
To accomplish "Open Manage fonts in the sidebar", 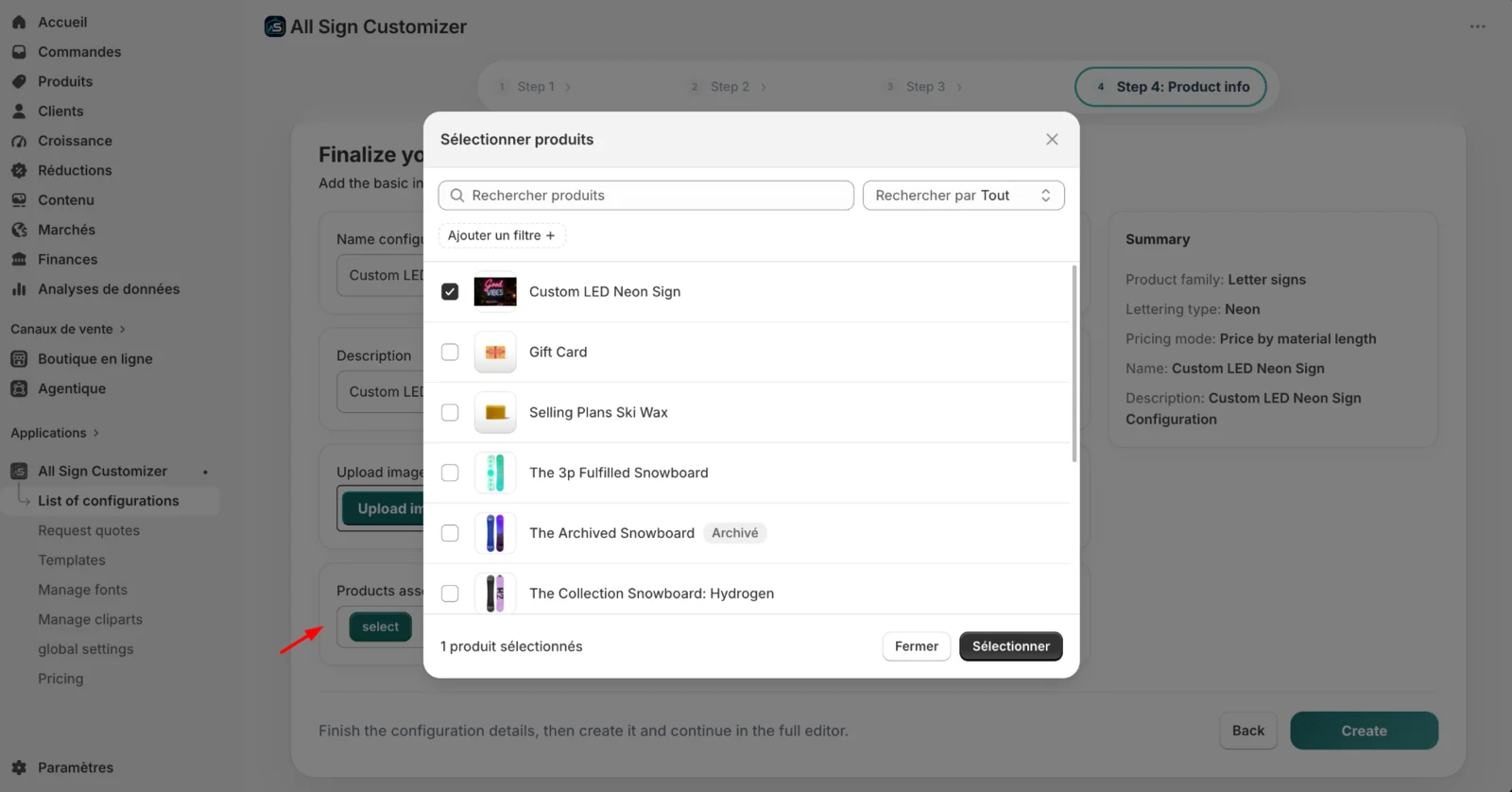I will pyautogui.click(x=82, y=590).
